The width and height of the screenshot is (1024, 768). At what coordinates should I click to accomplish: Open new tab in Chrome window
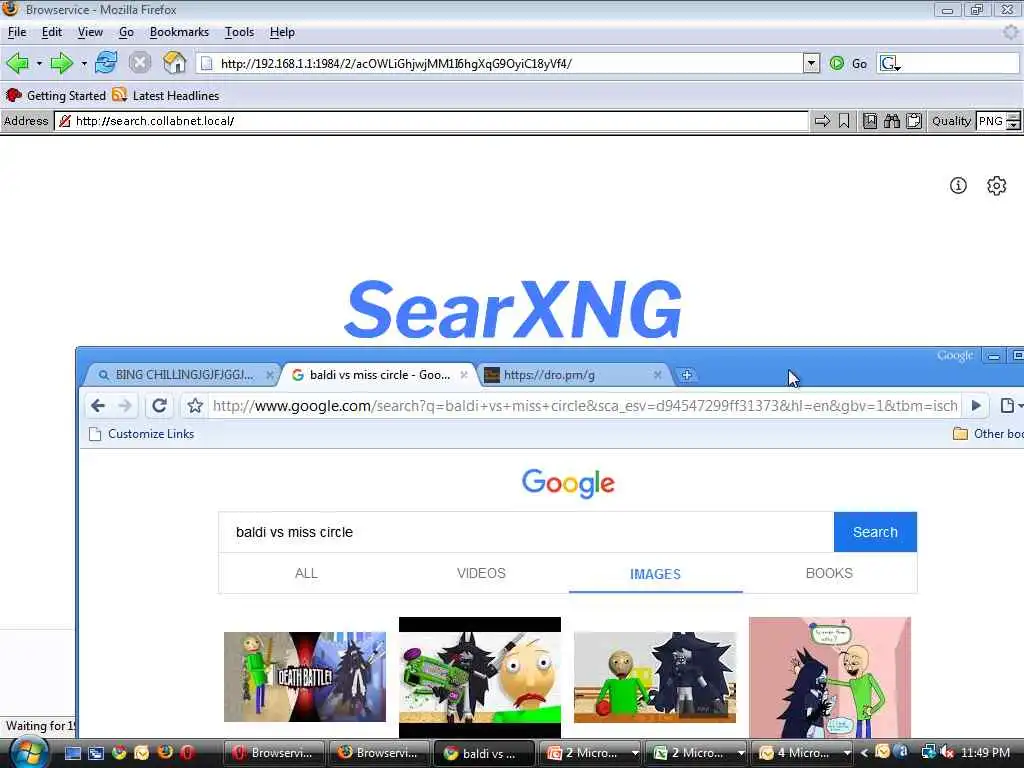pyautogui.click(x=686, y=375)
